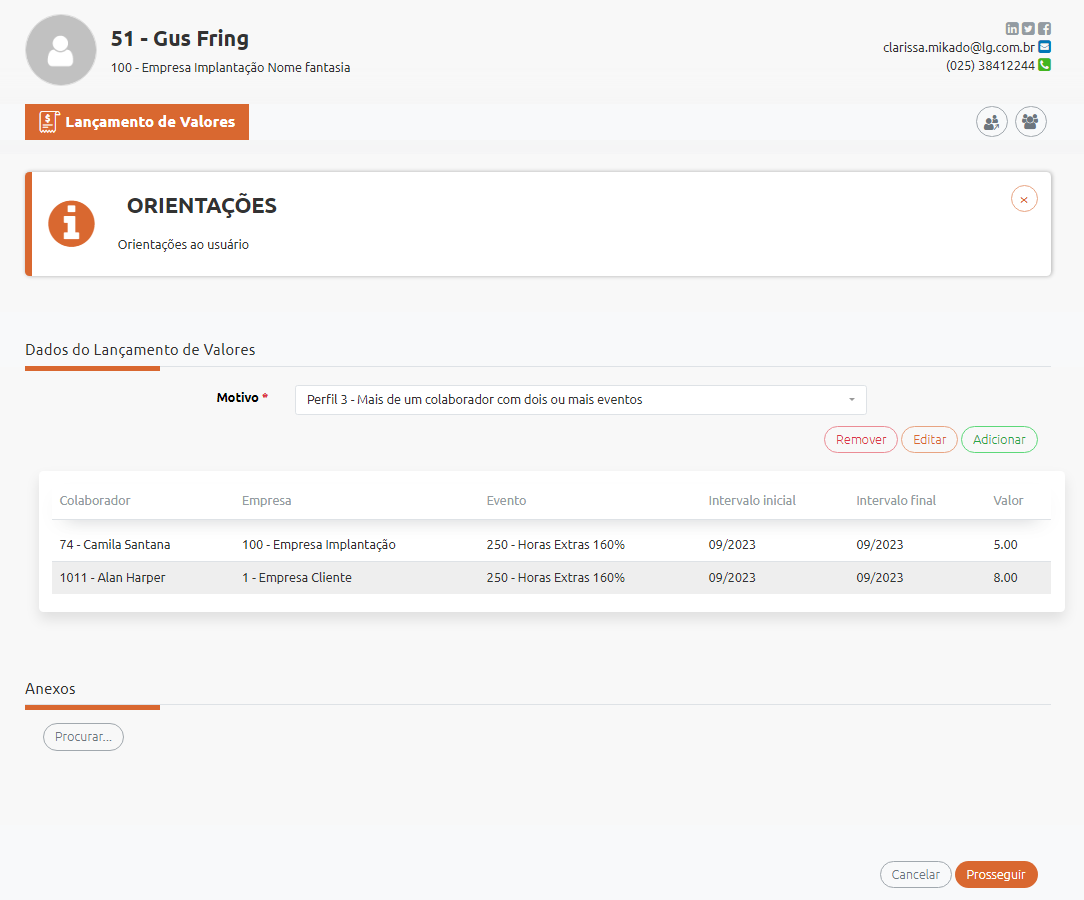Click the Adicionar button
The width and height of the screenshot is (1084, 900).
[x=999, y=440]
